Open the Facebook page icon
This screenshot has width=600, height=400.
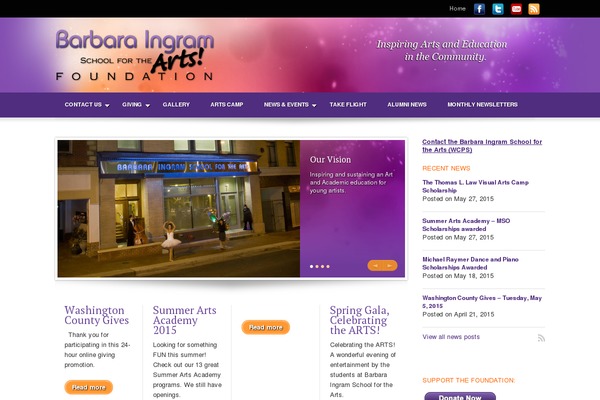coord(479,9)
